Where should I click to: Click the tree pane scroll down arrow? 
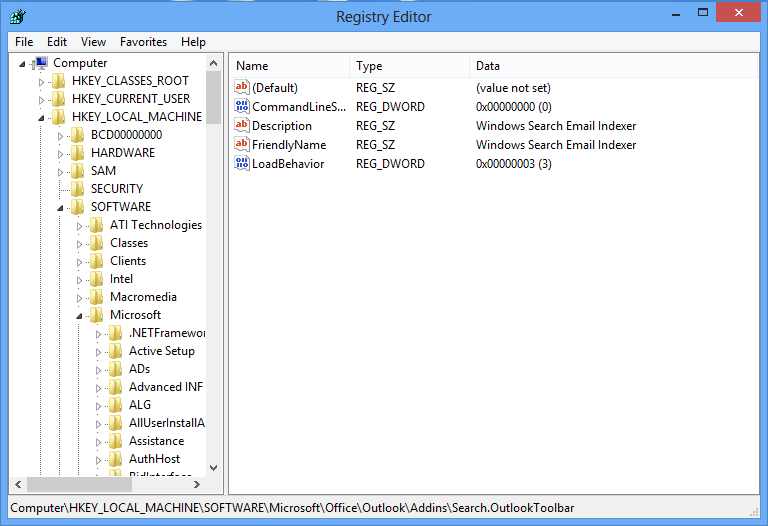point(214,467)
